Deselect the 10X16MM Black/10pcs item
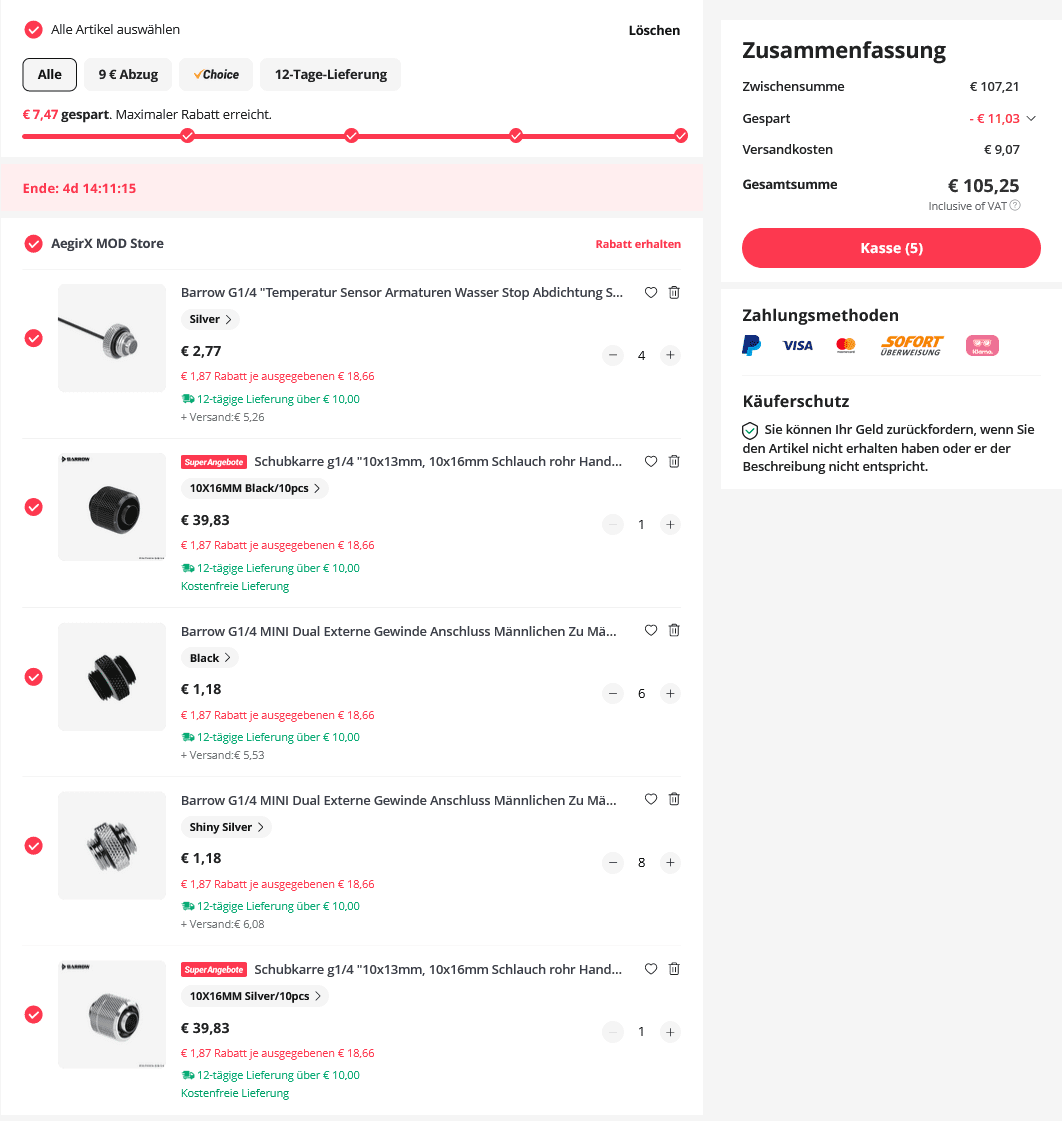 (x=34, y=507)
